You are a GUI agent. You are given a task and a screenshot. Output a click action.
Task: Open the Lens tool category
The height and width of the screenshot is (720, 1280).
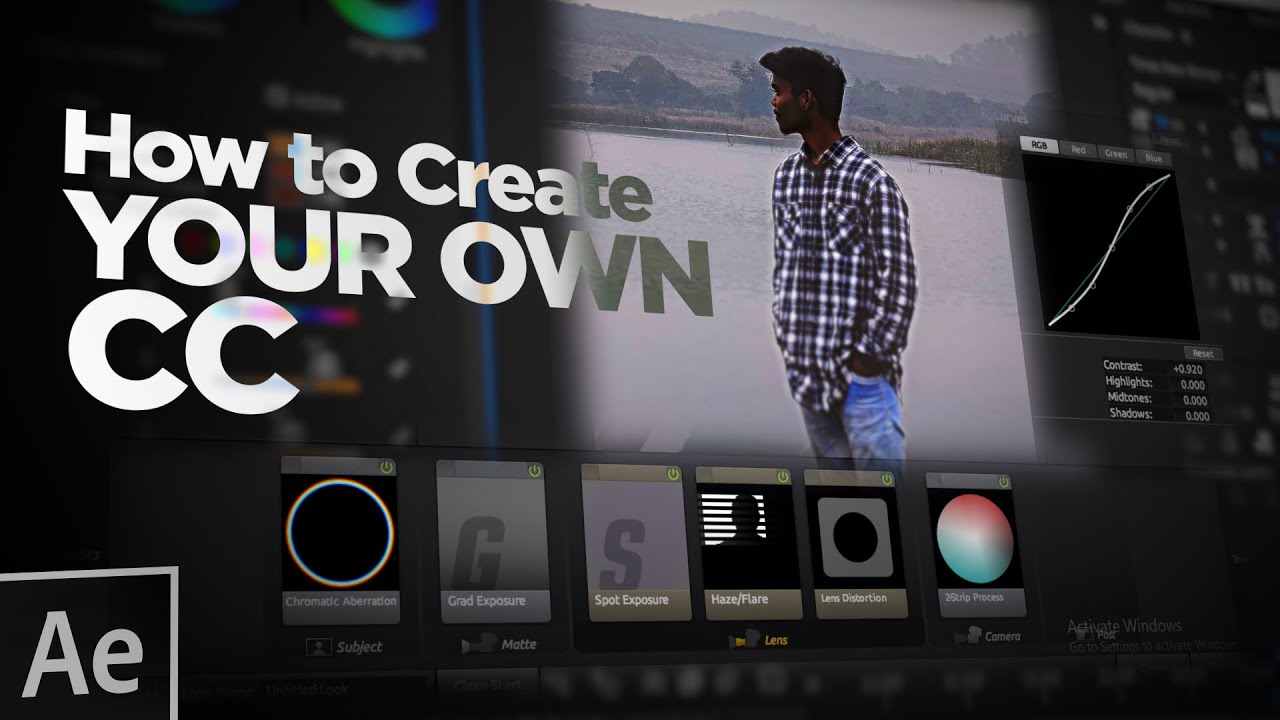[760, 638]
